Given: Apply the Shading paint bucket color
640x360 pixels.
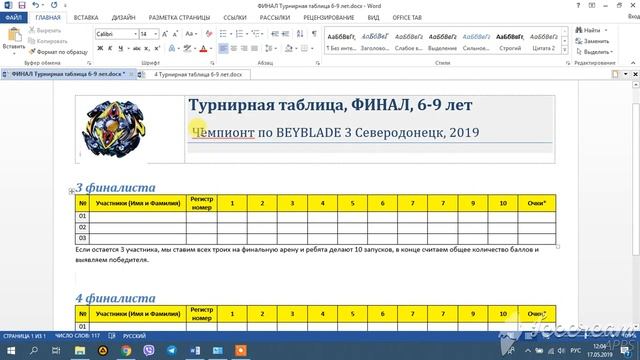Looking at the screenshot, I should [289, 49].
